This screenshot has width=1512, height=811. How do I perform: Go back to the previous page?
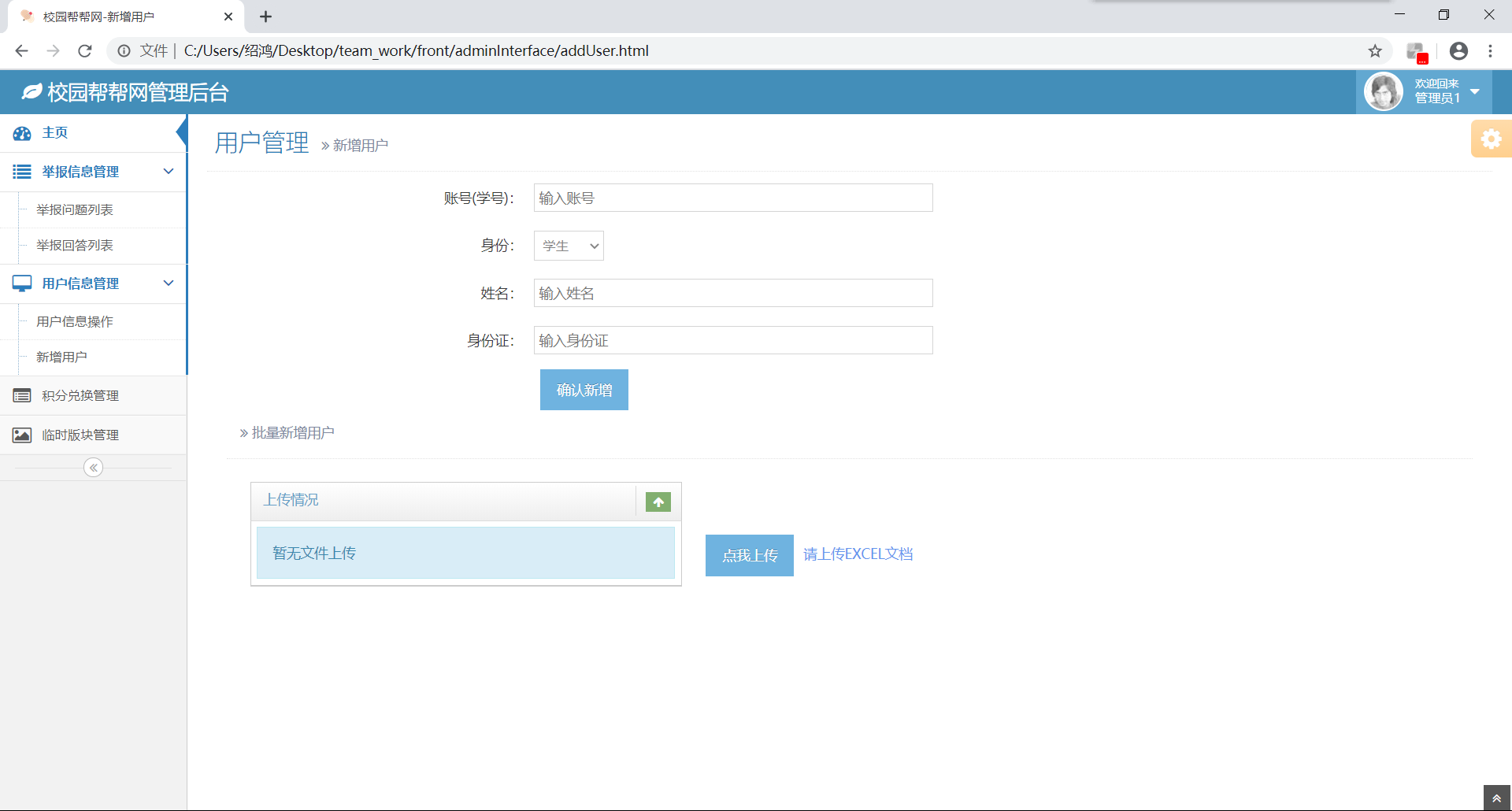(21, 51)
